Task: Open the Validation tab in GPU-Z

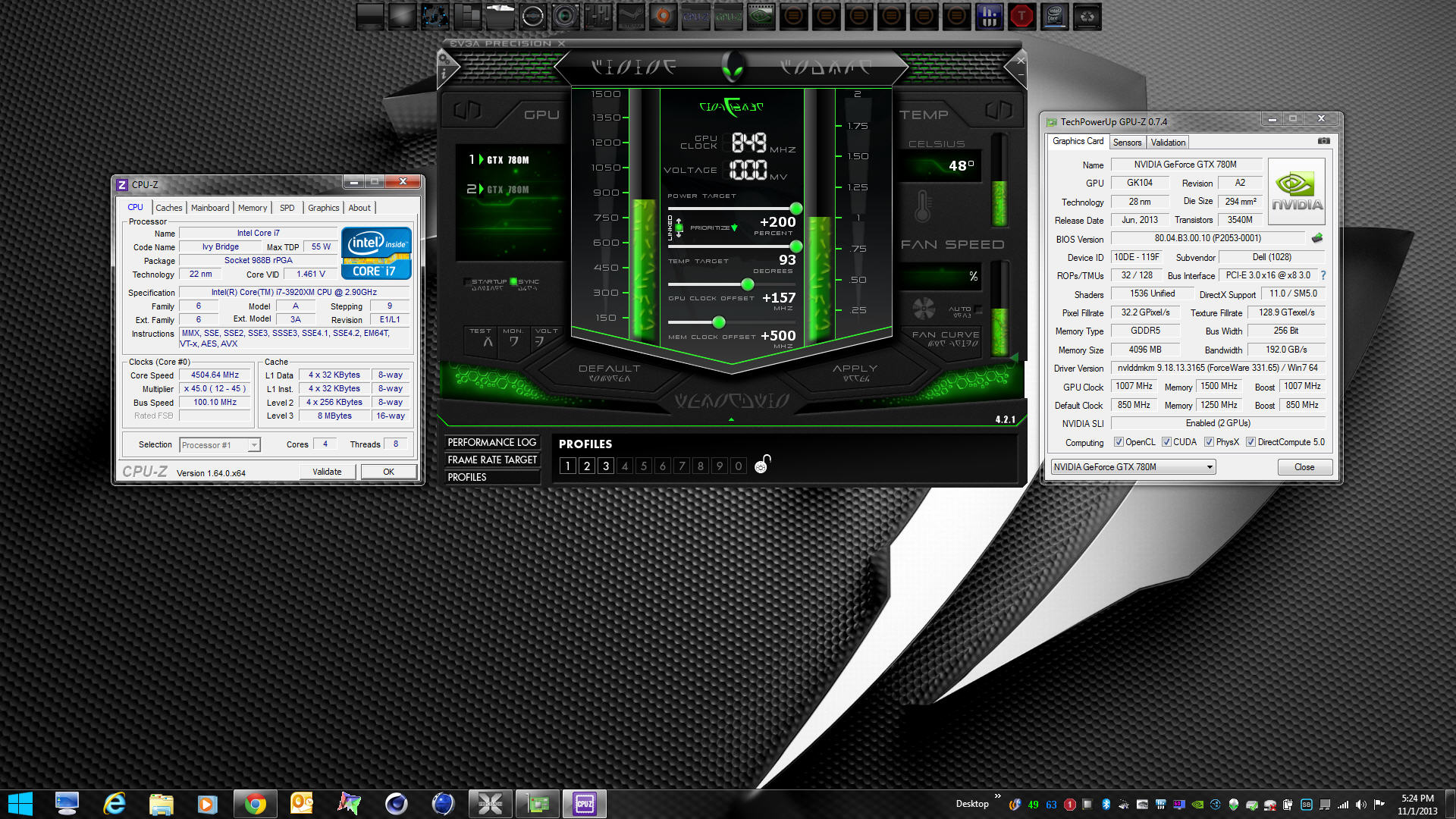Action: (x=1168, y=143)
